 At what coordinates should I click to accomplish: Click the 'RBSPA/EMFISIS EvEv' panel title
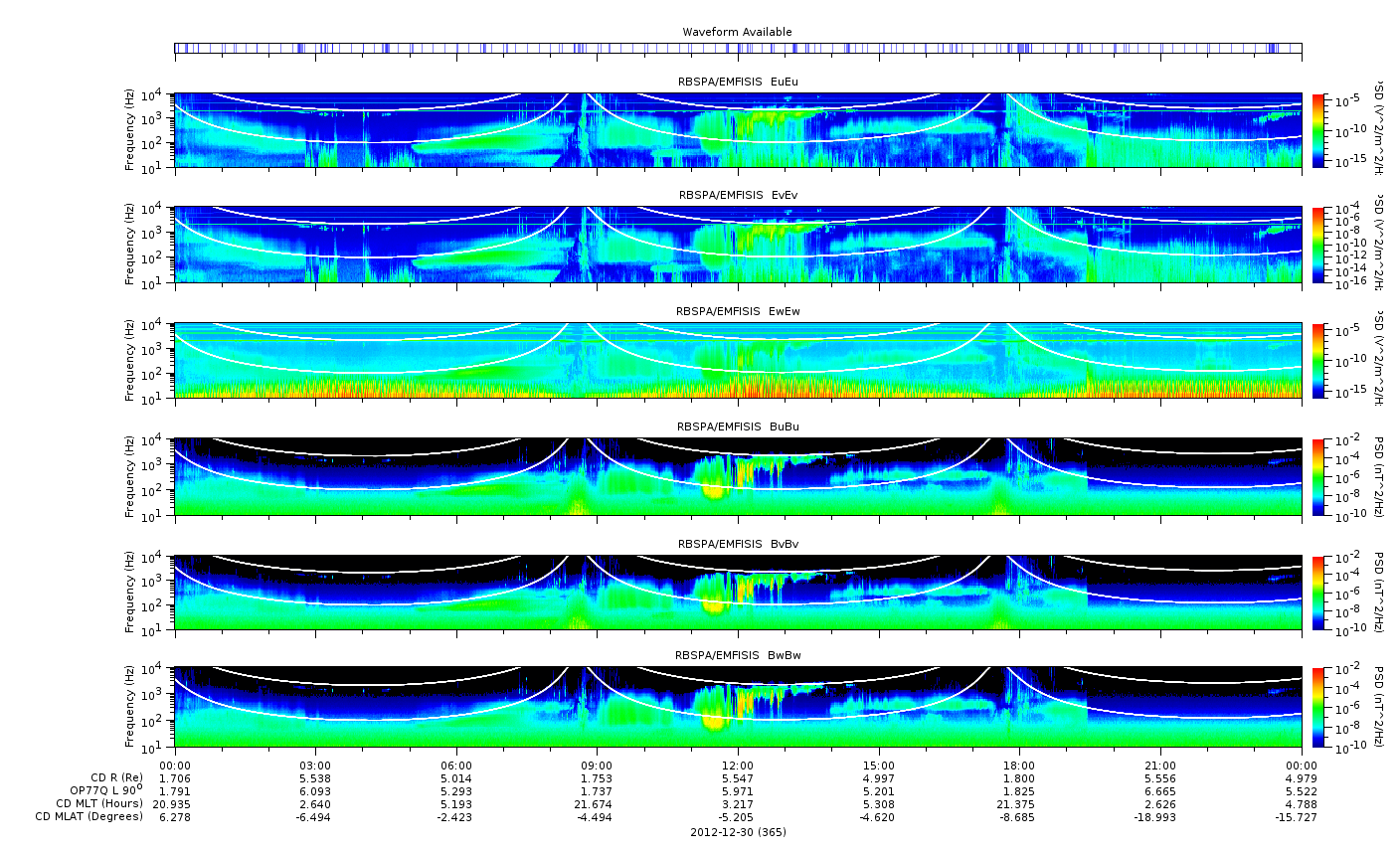[738, 196]
